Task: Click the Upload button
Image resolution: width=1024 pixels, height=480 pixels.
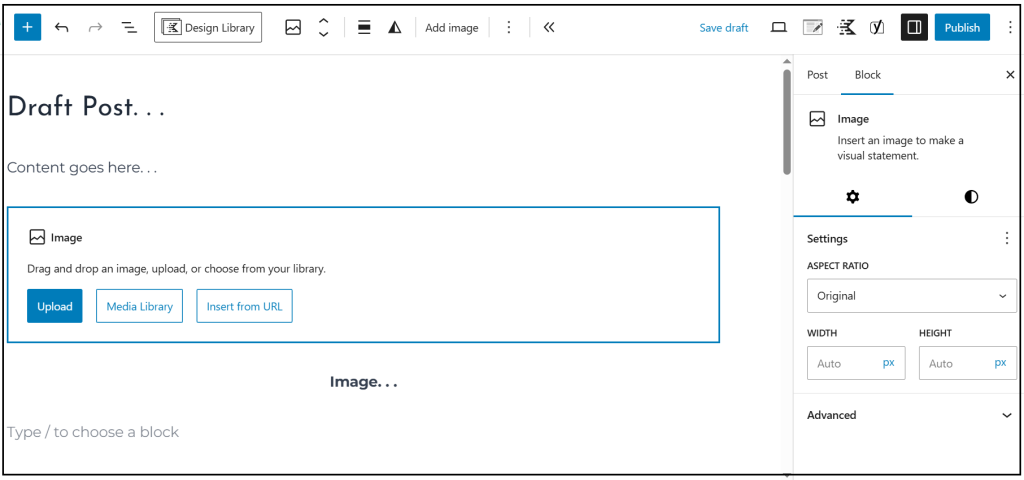Action: click(x=55, y=306)
